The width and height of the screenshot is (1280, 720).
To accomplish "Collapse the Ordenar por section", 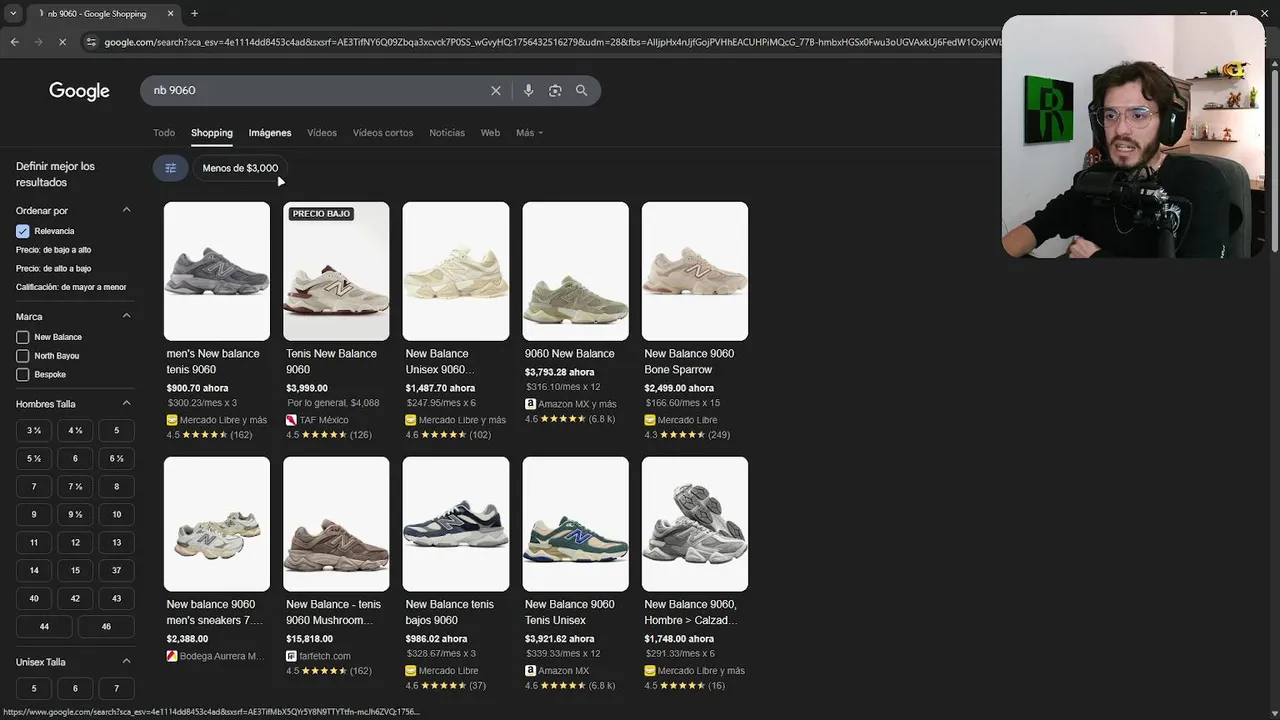I will coord(126,210).
